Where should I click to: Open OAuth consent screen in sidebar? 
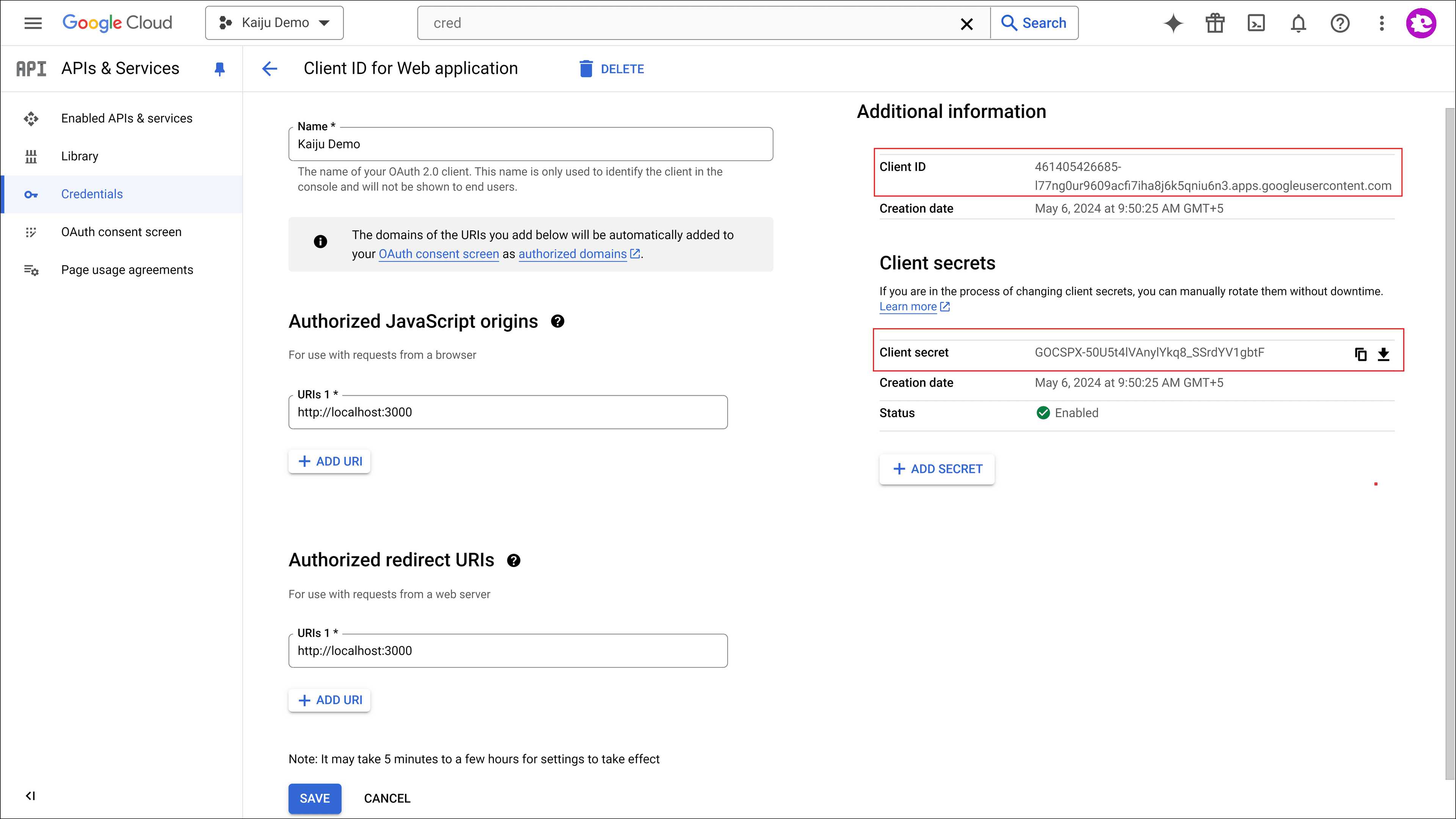coord(122,232)
